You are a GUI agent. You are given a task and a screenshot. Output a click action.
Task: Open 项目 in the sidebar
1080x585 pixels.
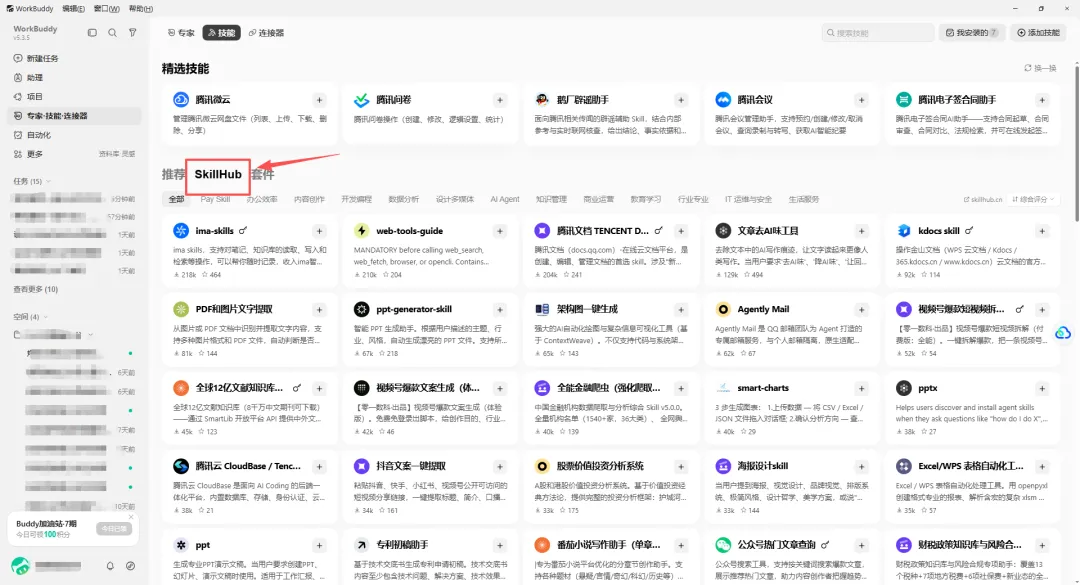pos(76,96)
